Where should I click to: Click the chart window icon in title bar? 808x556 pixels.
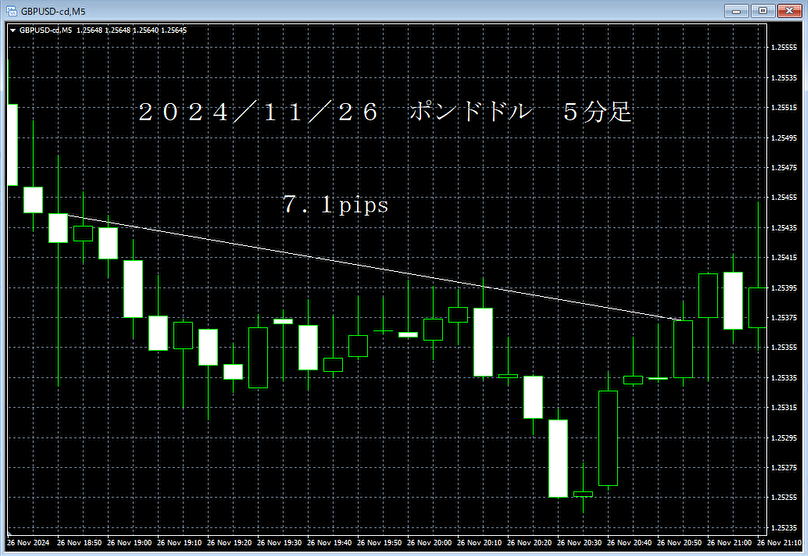coord(11,11)
